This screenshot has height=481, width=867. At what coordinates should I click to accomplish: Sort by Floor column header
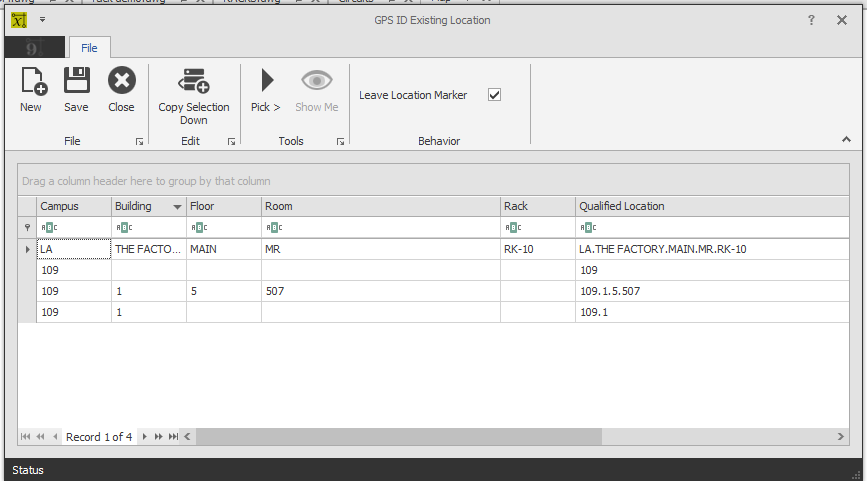coord(224,206)
